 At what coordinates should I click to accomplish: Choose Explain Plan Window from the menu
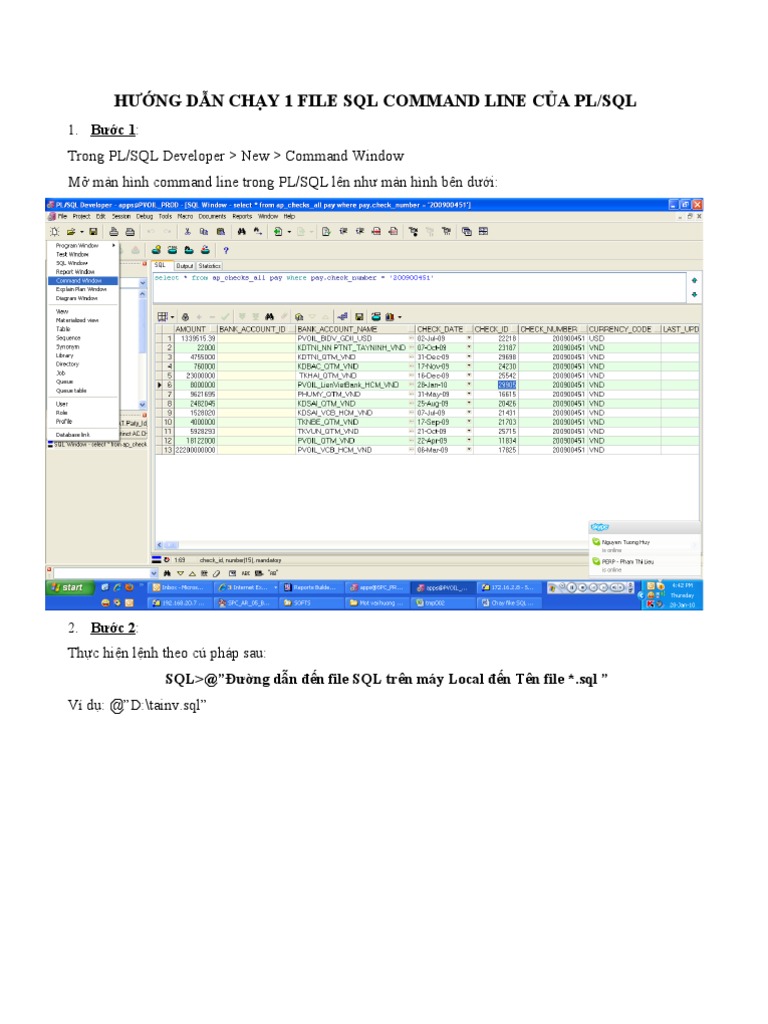81,289
